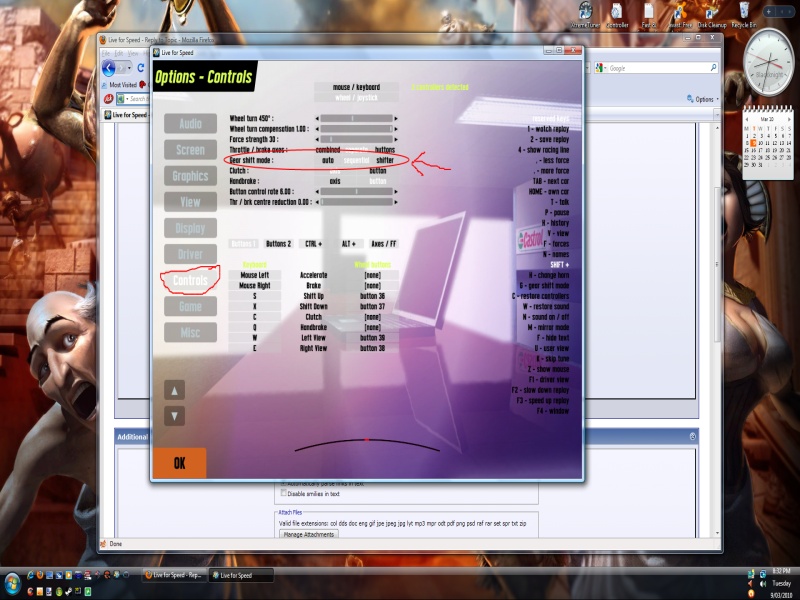
Task: Open Misc options section
Action: (190, 333)
